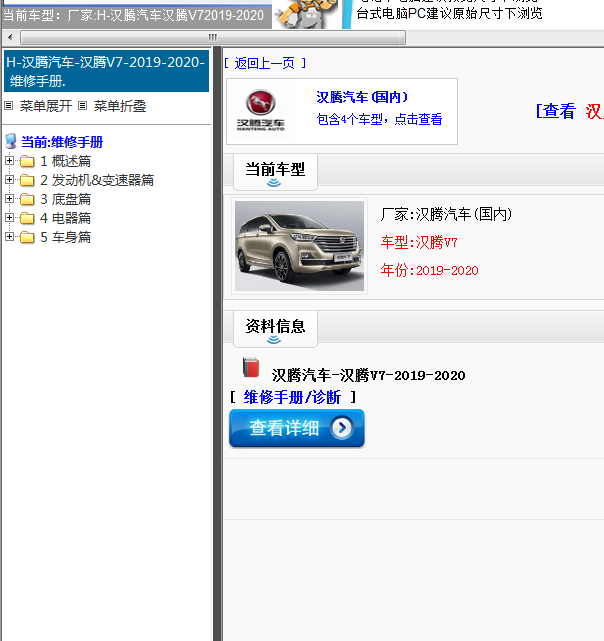Click the icon beside 菜单展开
Screen dimensions: 604x641
pyautogui.click(x=9, y=106)
